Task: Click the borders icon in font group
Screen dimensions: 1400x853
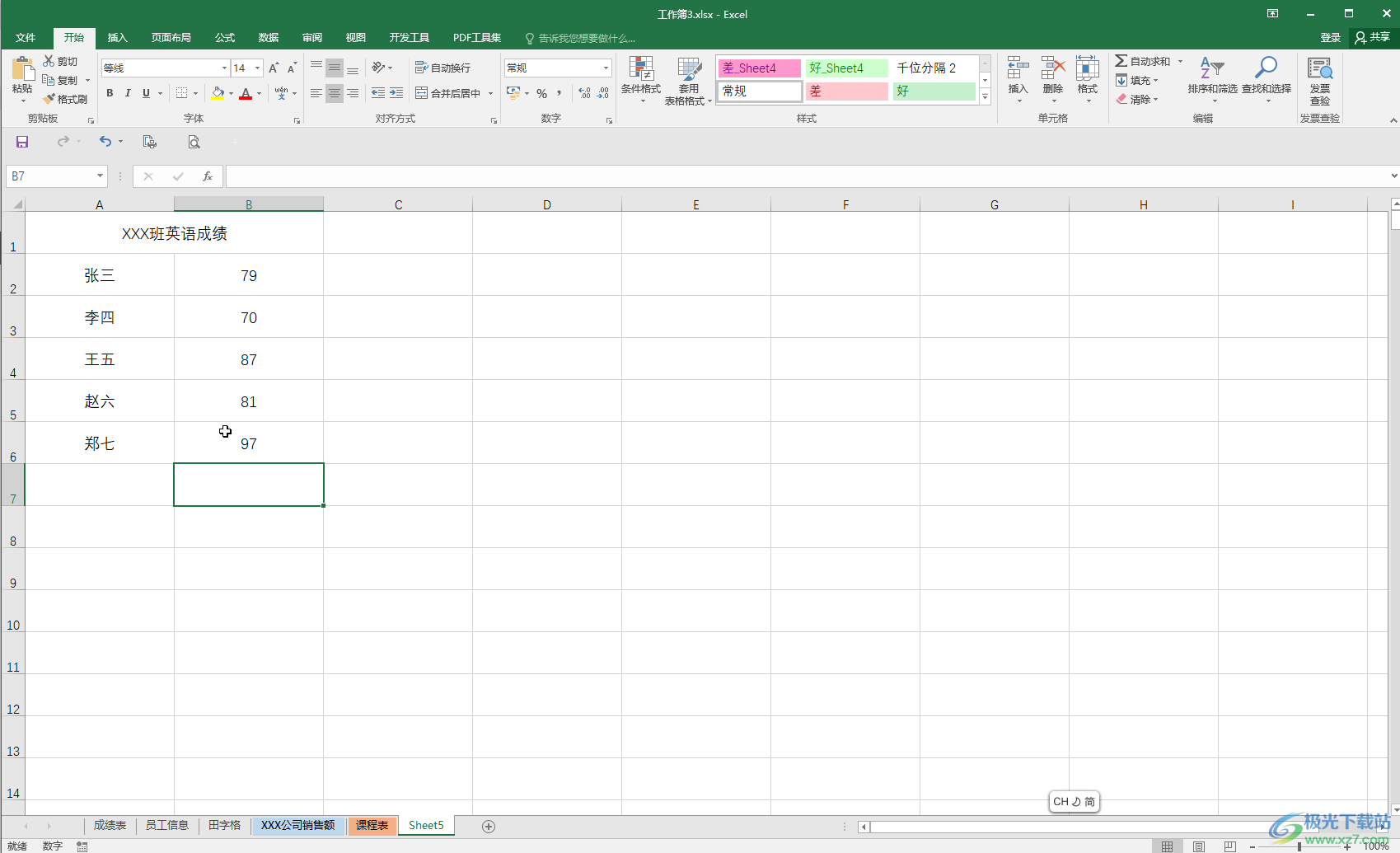Action: point(182,93)
